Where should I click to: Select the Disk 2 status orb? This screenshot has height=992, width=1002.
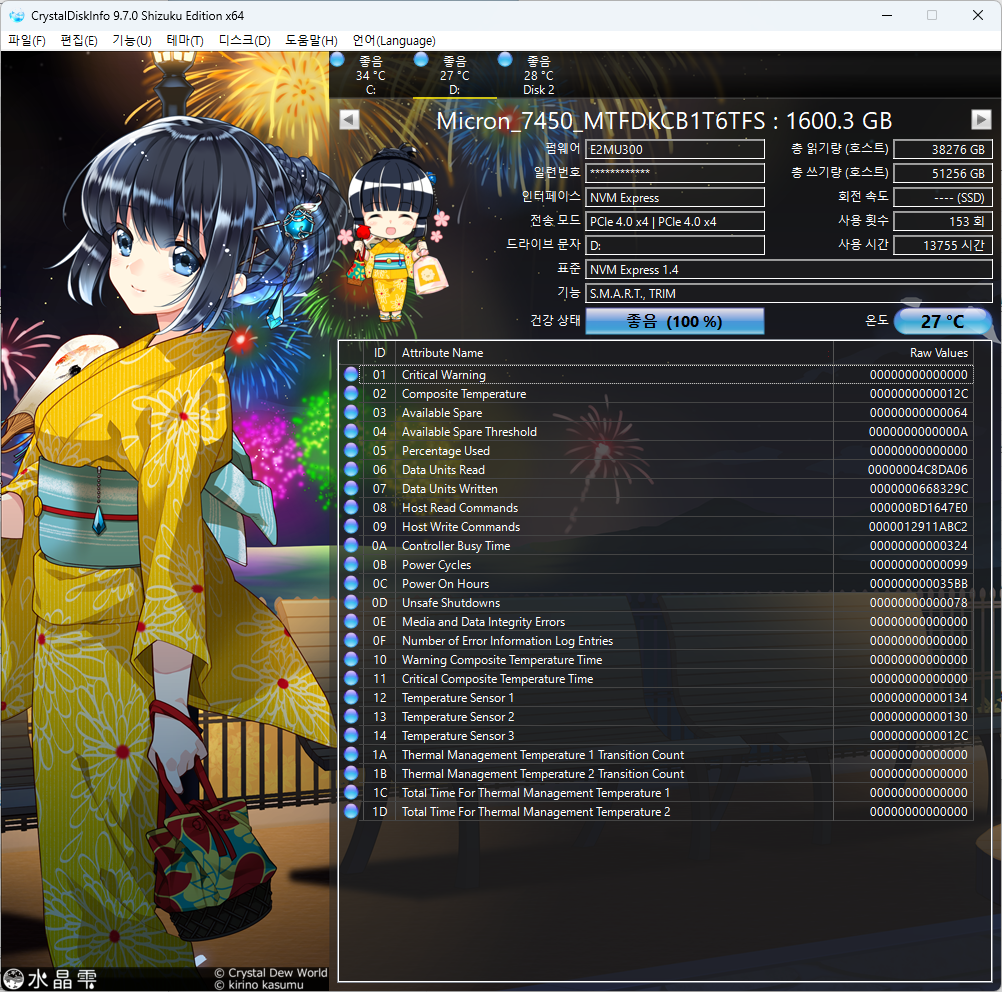(505, 61)
